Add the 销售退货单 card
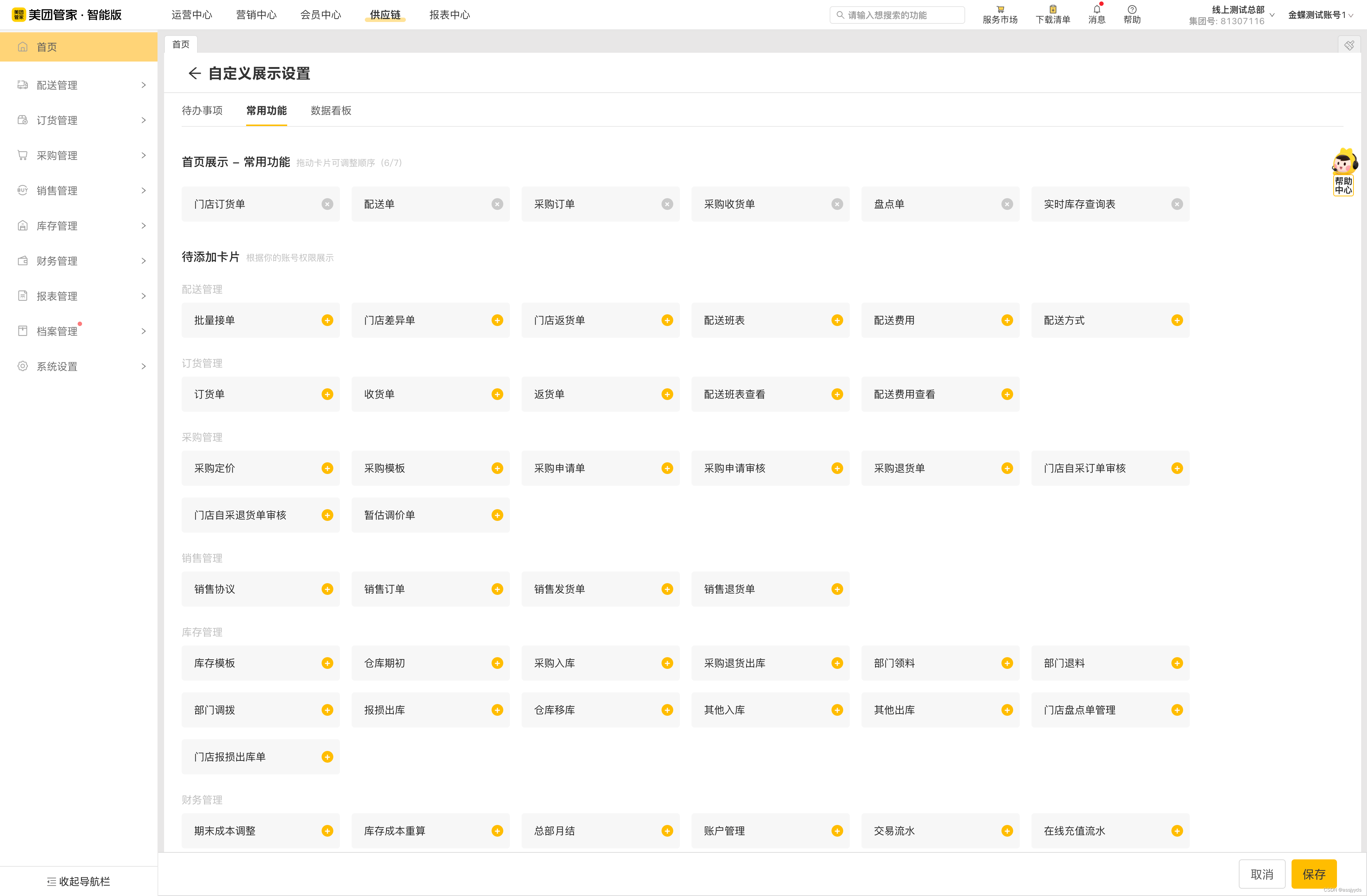The height and width of the screenshot is (896, 1367). (x=837, y=589)
